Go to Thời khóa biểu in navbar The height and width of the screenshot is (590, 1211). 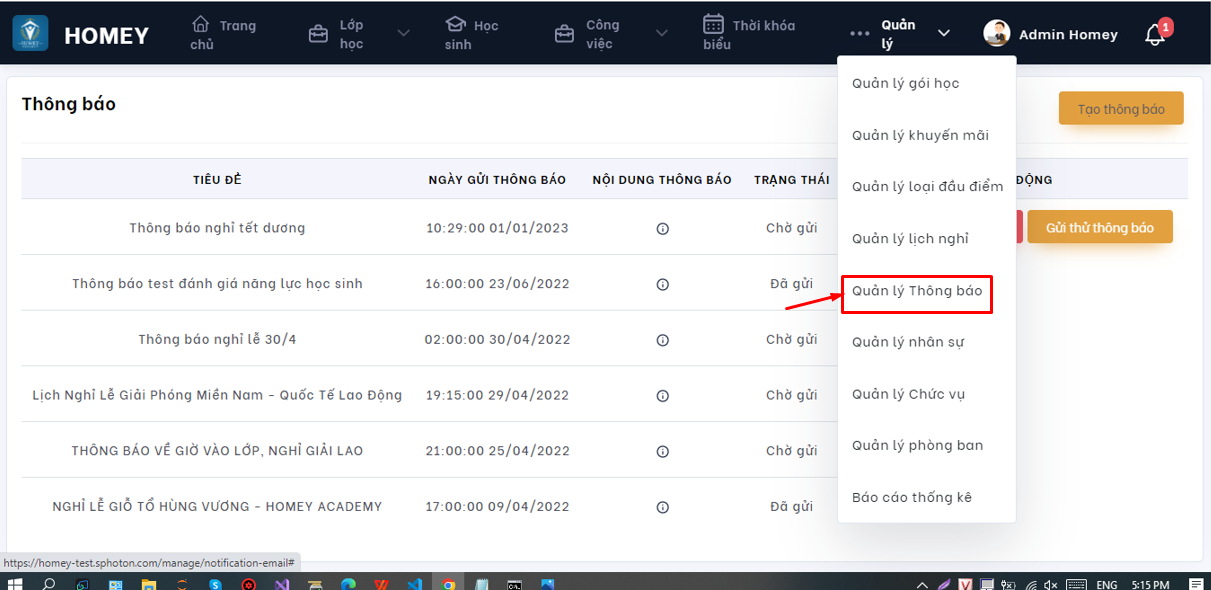748,34
